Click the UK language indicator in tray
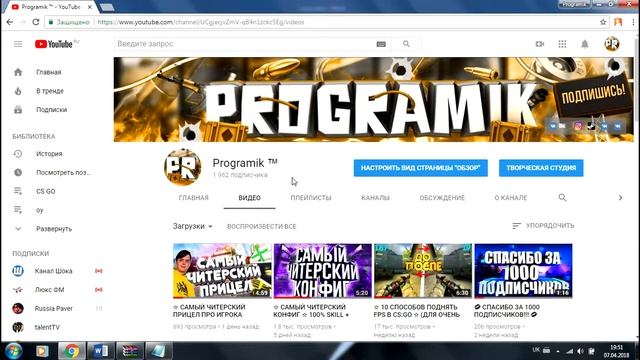Image resolution: width=640 pixels, height=360 pixels. pos(536,350)
